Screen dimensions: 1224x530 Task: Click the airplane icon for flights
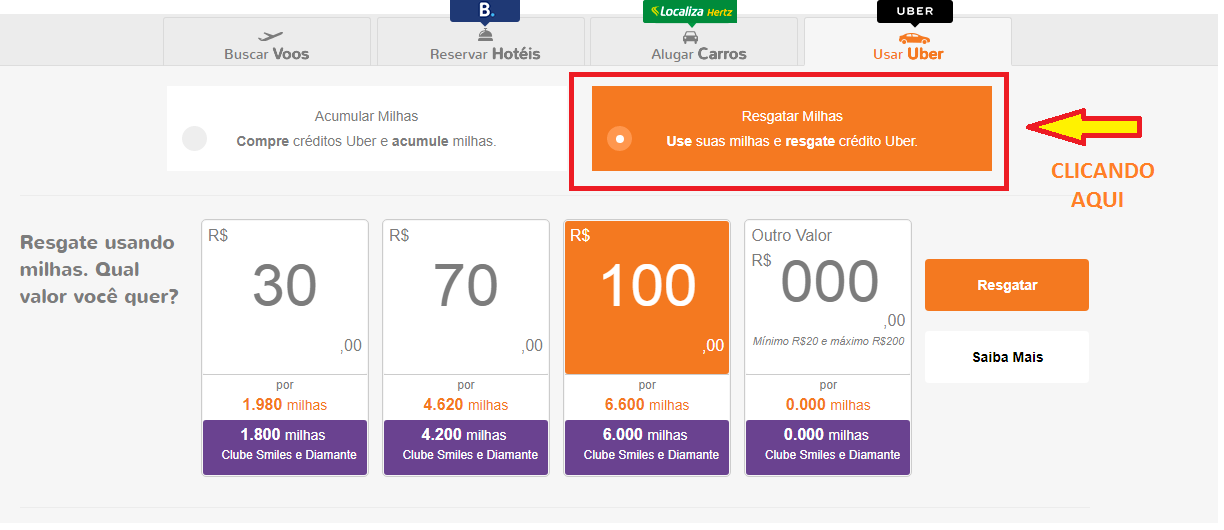pos(266,37)
